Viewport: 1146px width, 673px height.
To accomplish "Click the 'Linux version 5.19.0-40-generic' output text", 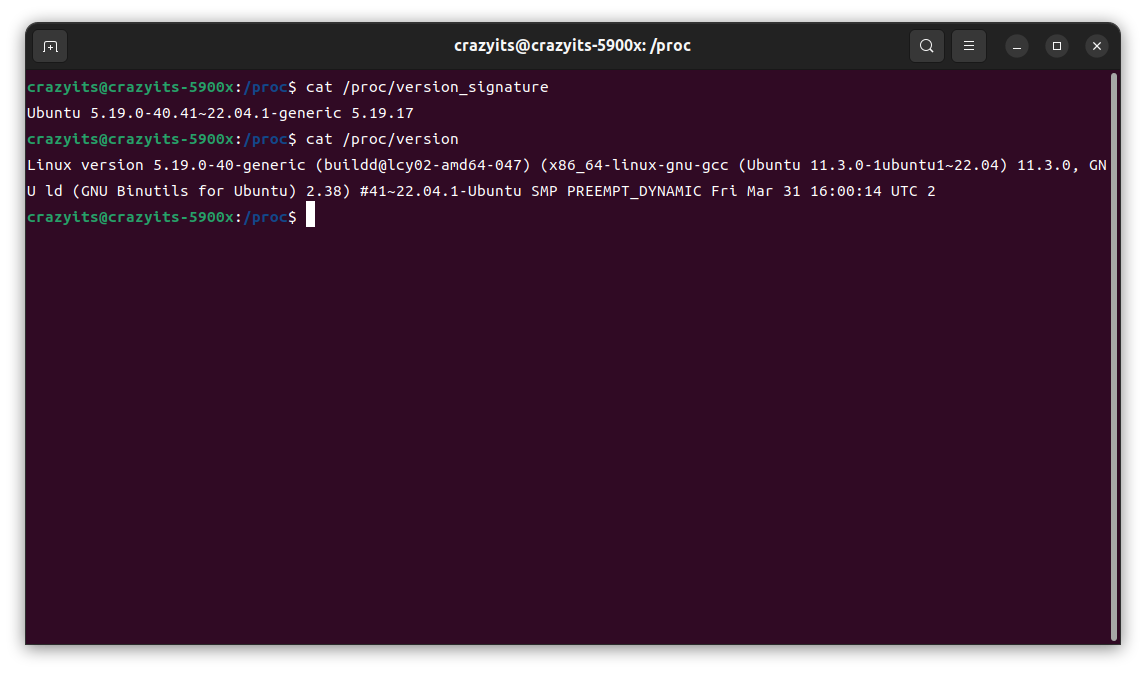I will pos(166,165).
